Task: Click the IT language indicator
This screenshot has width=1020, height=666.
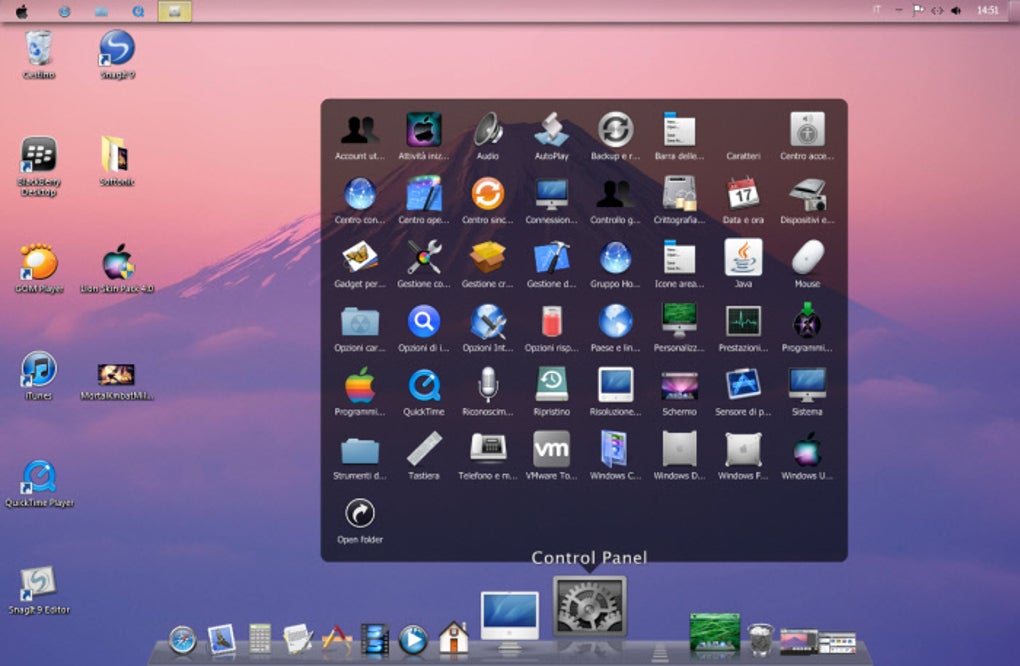Action: pos(876,10)
